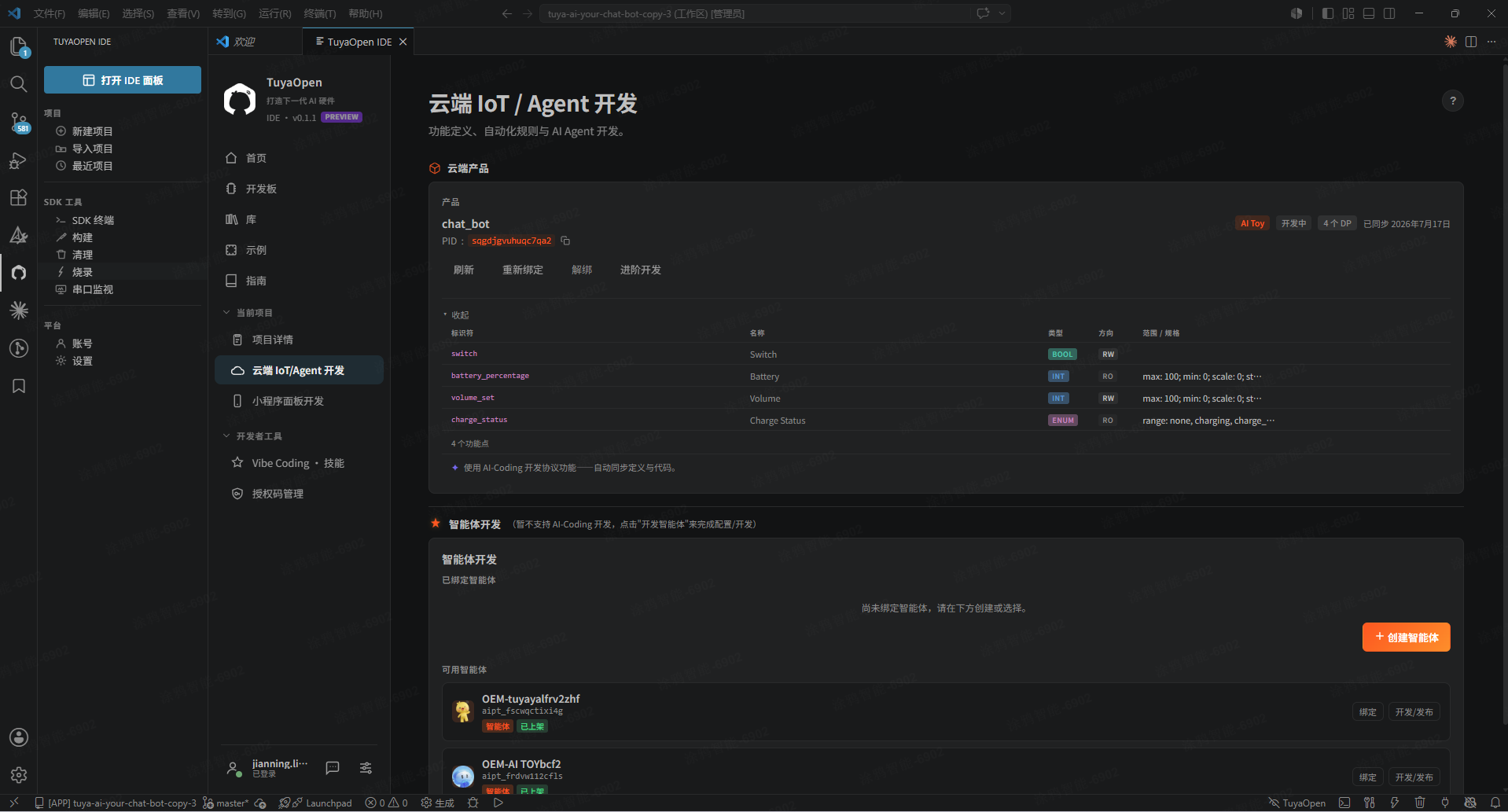The width and height of the screenshot is (1508, 812).
Task: Open Vibe Coding · 技能 item
Action: [x=298, y=463]
